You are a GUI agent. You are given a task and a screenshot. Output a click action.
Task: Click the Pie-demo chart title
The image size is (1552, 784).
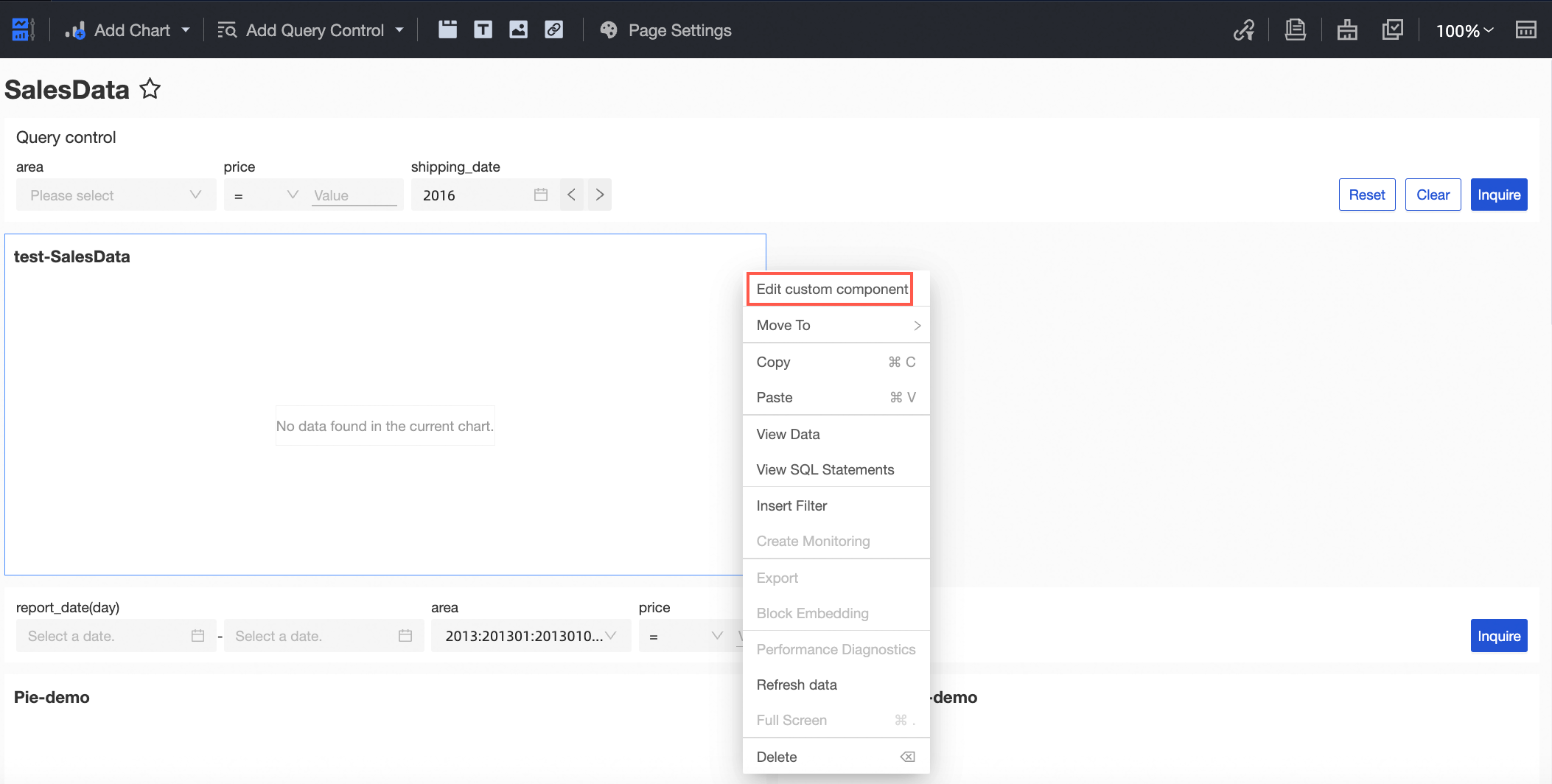pos(52,697)
